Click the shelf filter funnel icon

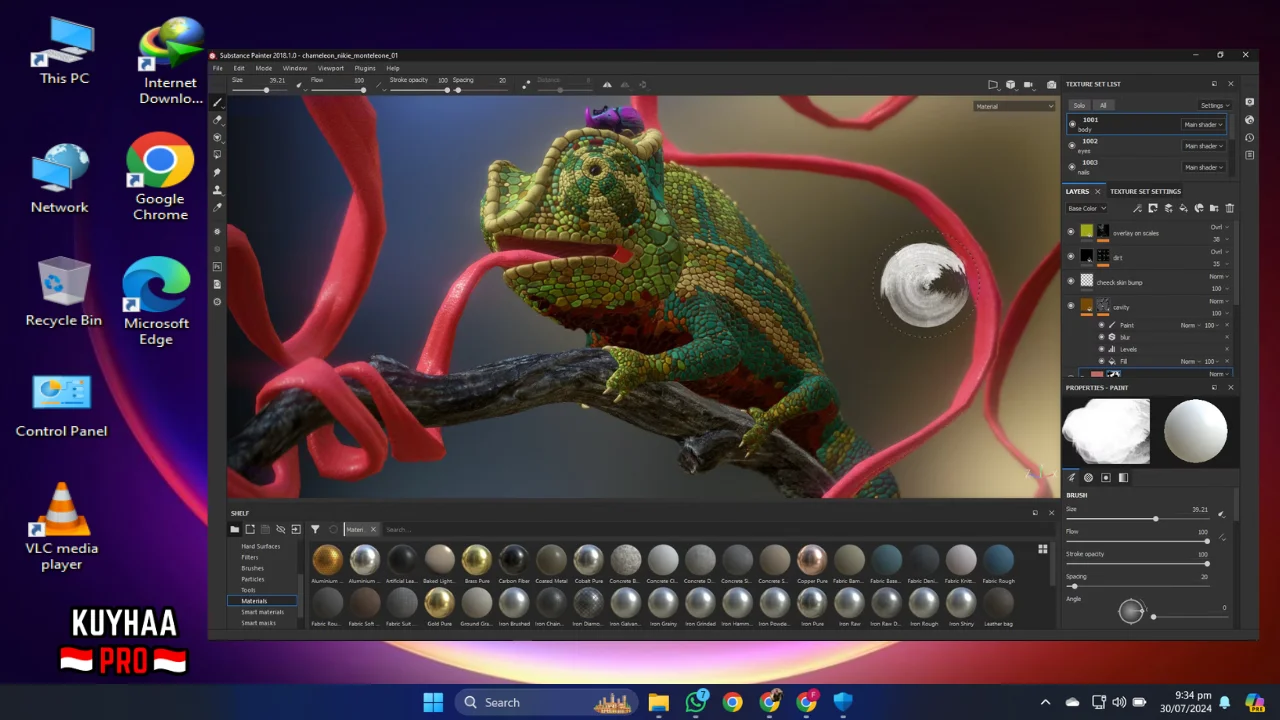[315, 529]
